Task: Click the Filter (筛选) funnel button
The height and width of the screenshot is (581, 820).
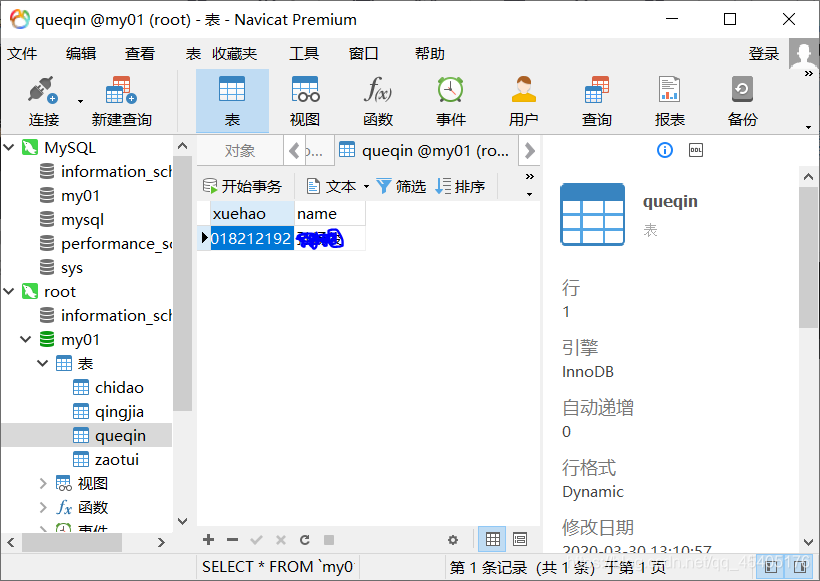Action: tap(401, 186)
